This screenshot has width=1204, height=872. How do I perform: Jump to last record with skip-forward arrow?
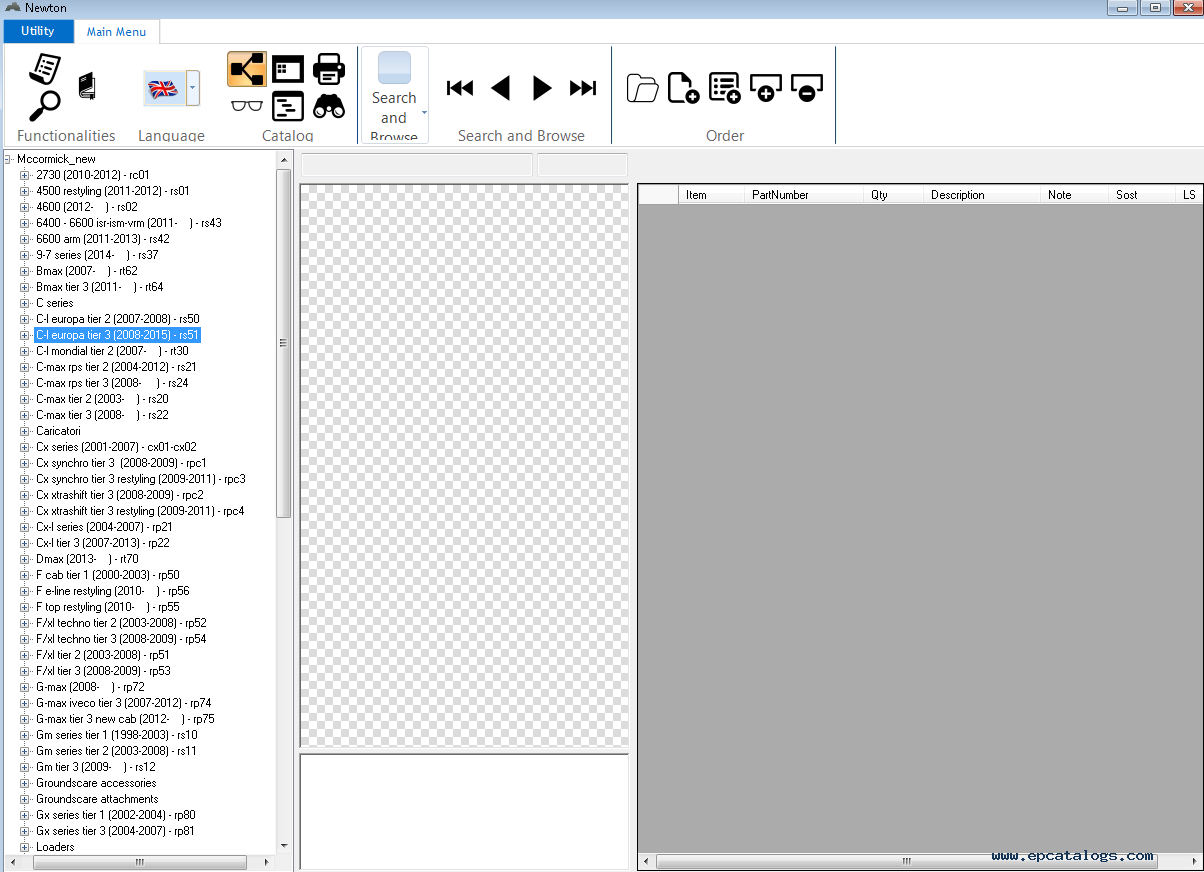click(582, 88)
